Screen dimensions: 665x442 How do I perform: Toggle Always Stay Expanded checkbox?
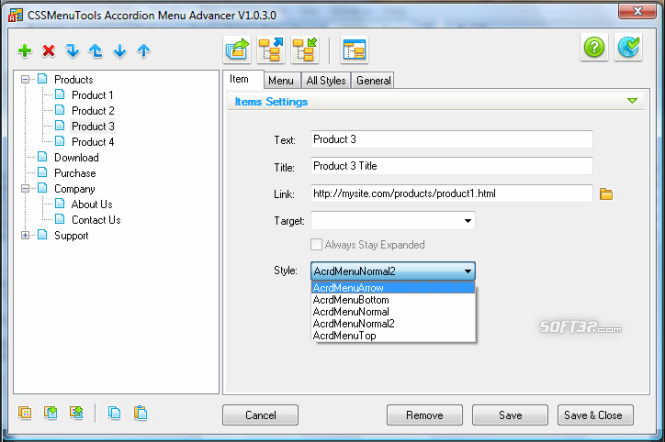click(316, 244)
